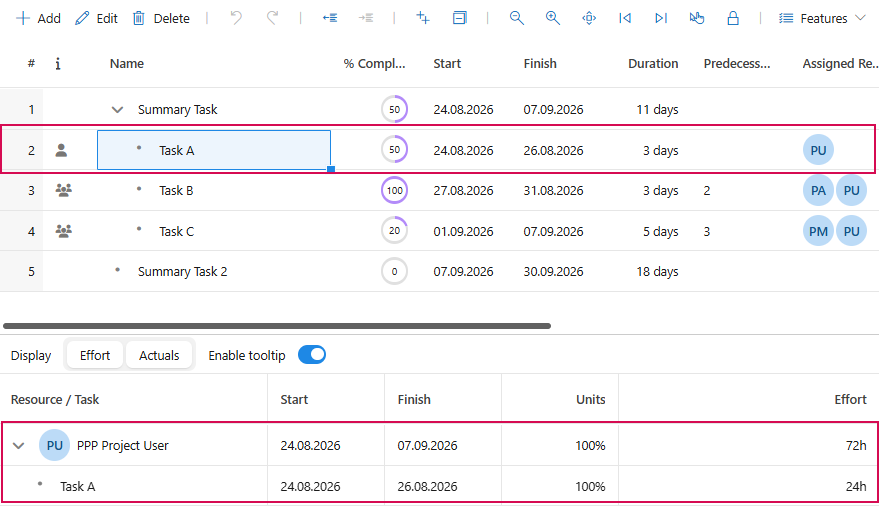Toggle the Enable tooltip switch
The width and height of the screenshot is (879, 513).
click(312, 355)
